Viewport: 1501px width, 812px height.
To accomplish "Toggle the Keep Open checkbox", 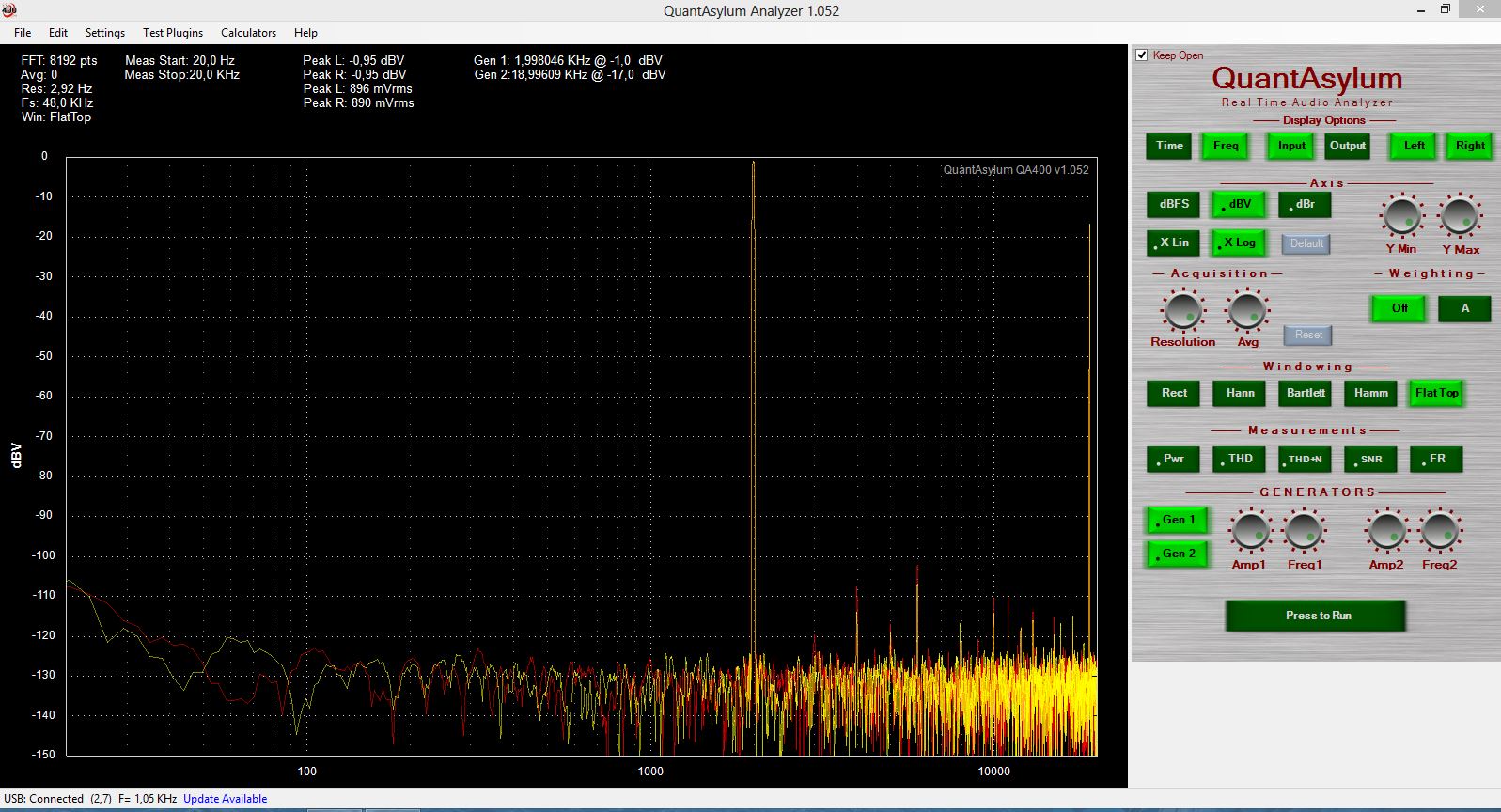I will (1142, 55).
